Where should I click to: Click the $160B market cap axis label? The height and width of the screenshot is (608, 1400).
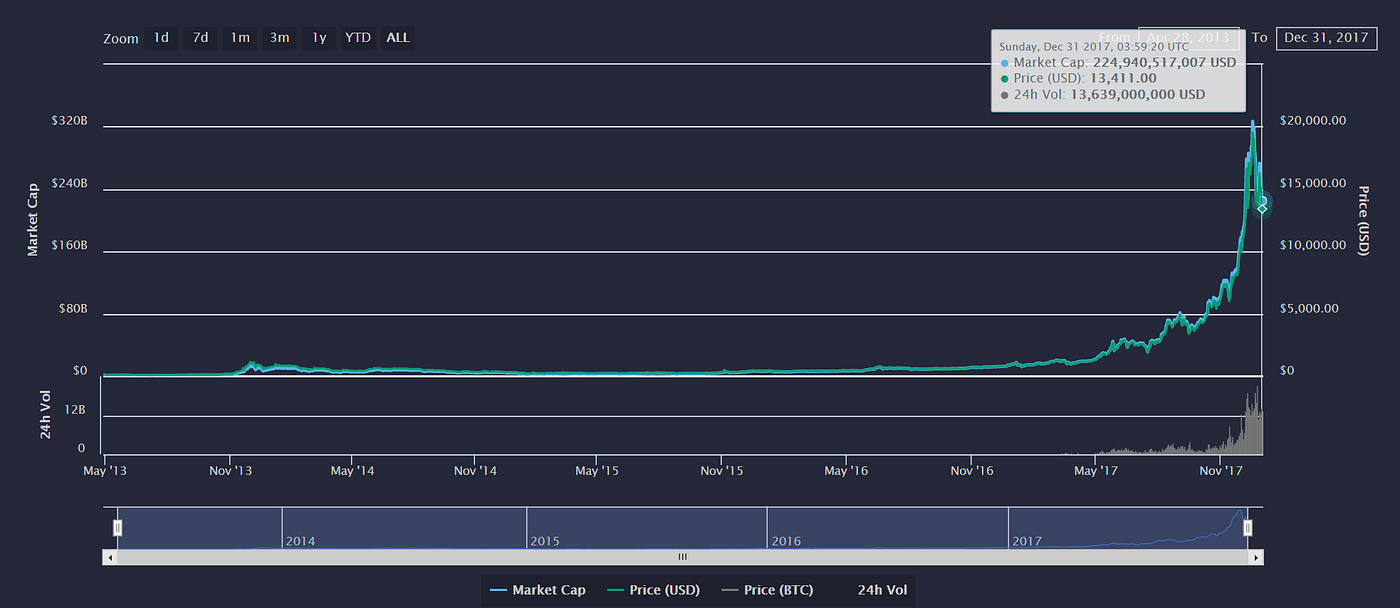70,245
